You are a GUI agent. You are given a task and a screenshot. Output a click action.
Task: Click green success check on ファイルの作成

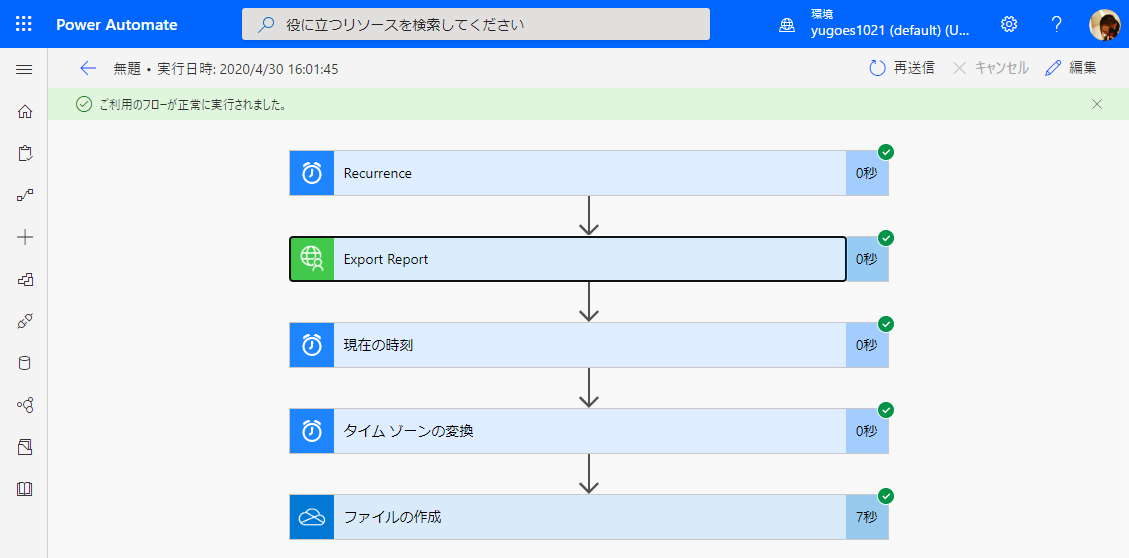[x=886, y=496]
